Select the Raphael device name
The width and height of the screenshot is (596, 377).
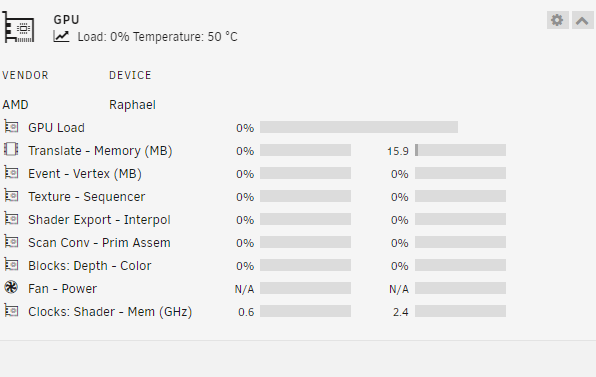coord(132,105)
